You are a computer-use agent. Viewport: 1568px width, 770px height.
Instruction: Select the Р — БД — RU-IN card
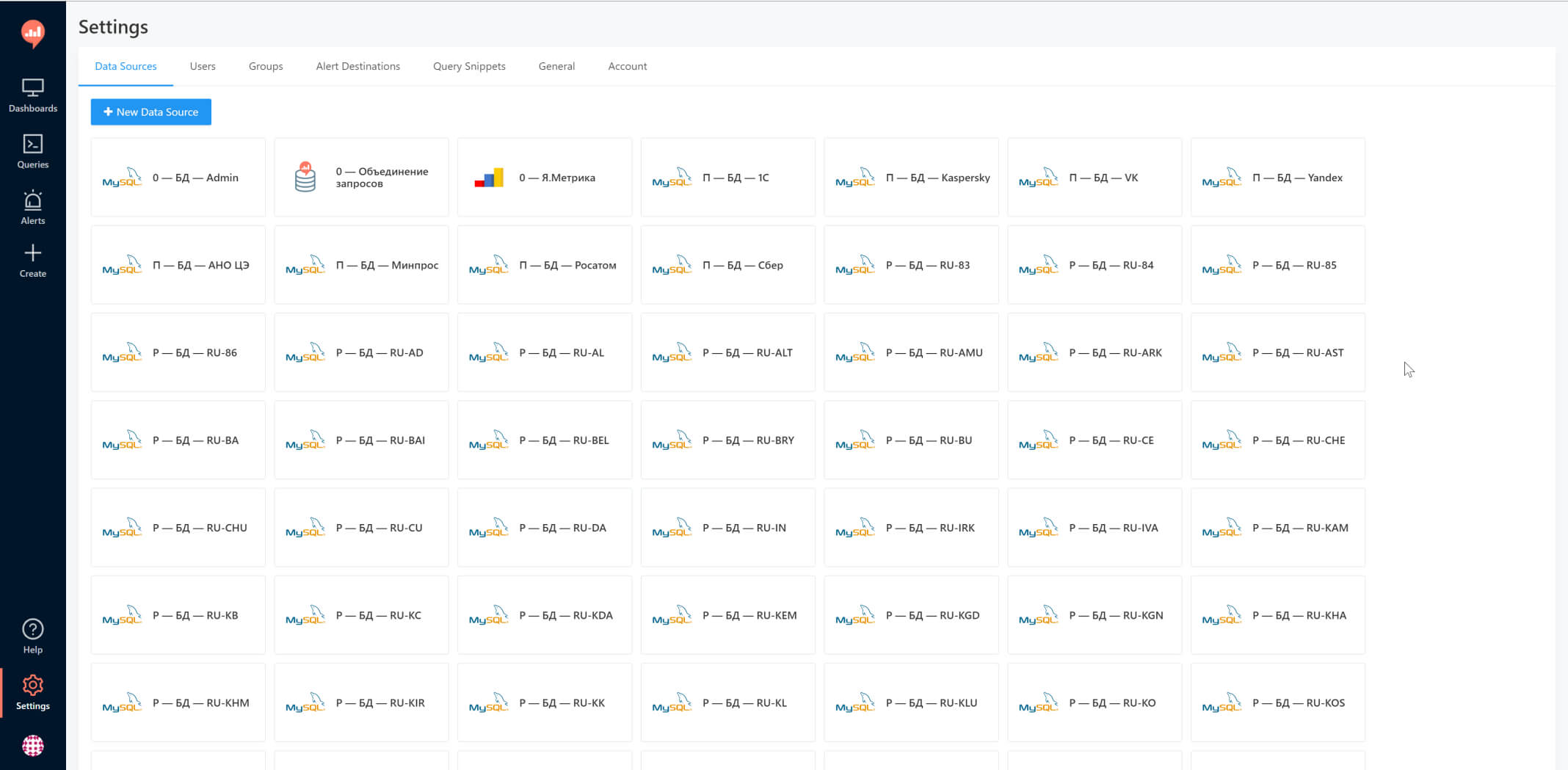tap(728, 528)
